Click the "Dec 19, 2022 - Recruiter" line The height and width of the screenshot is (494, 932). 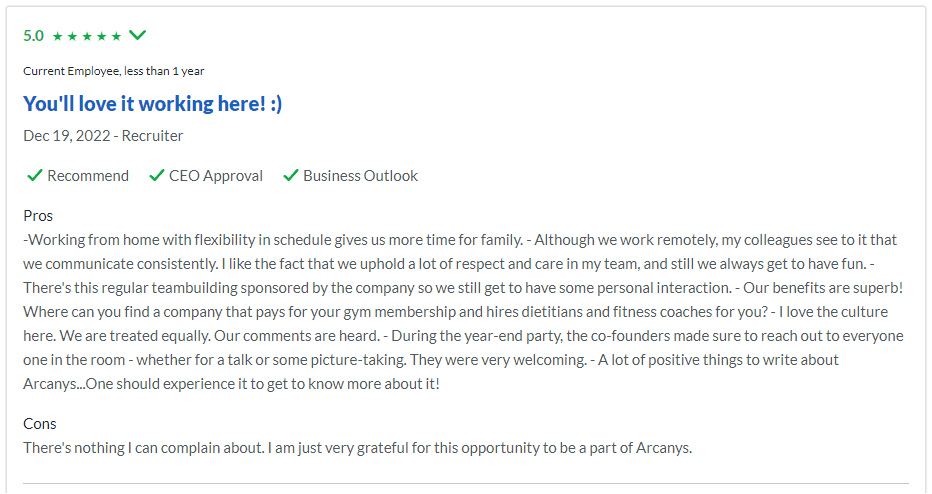103,136
